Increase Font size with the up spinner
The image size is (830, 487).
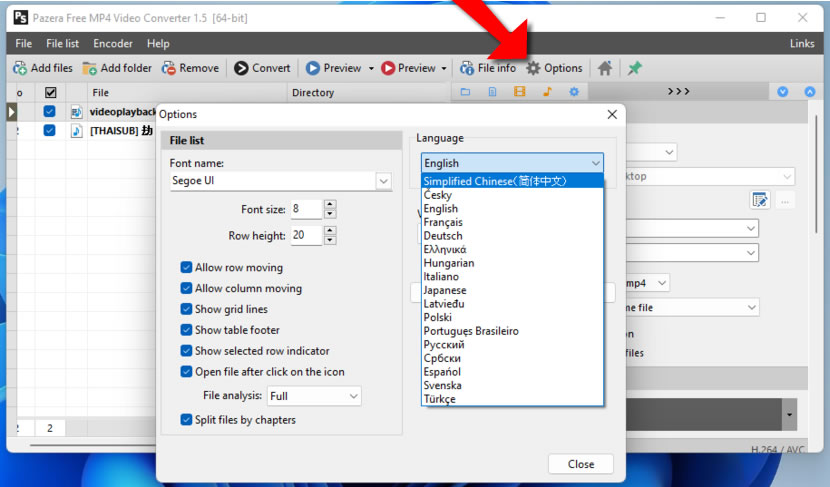(x=330, y=204)
